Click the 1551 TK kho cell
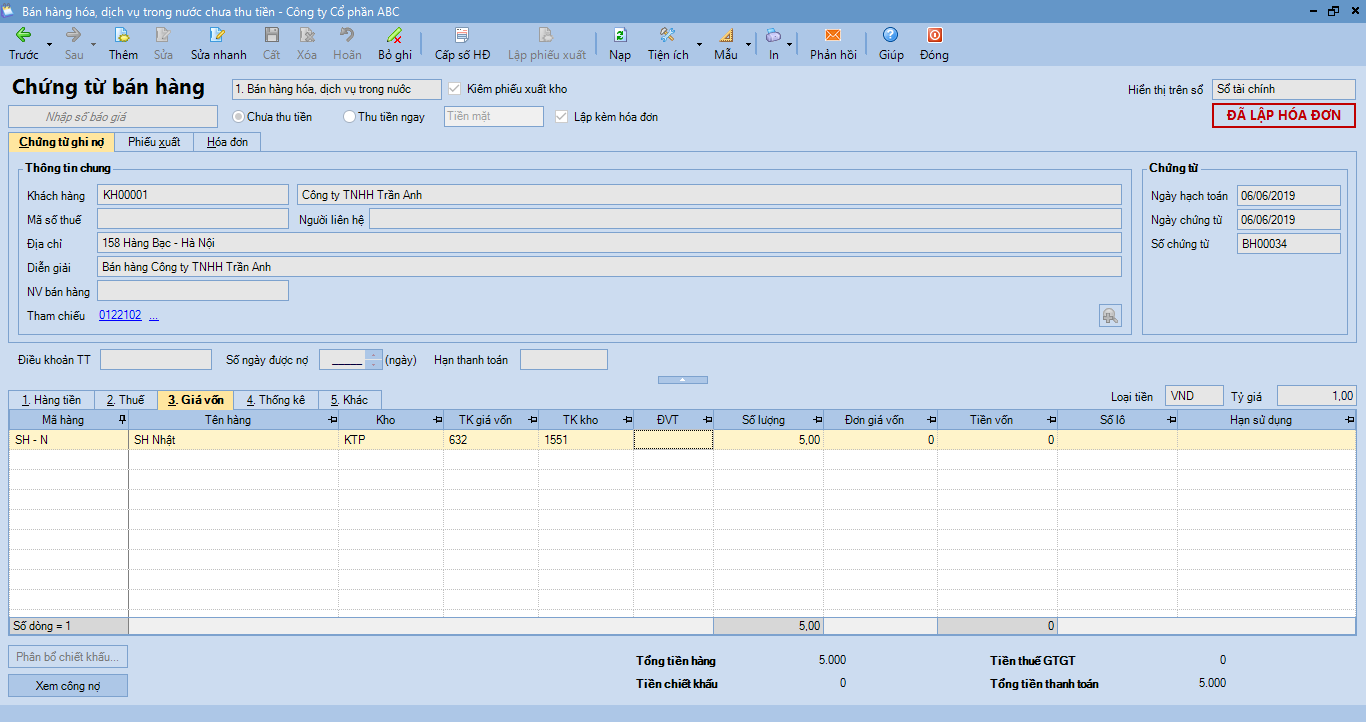Viewport: 1366px width, 722px height. [x=586, y=440]
